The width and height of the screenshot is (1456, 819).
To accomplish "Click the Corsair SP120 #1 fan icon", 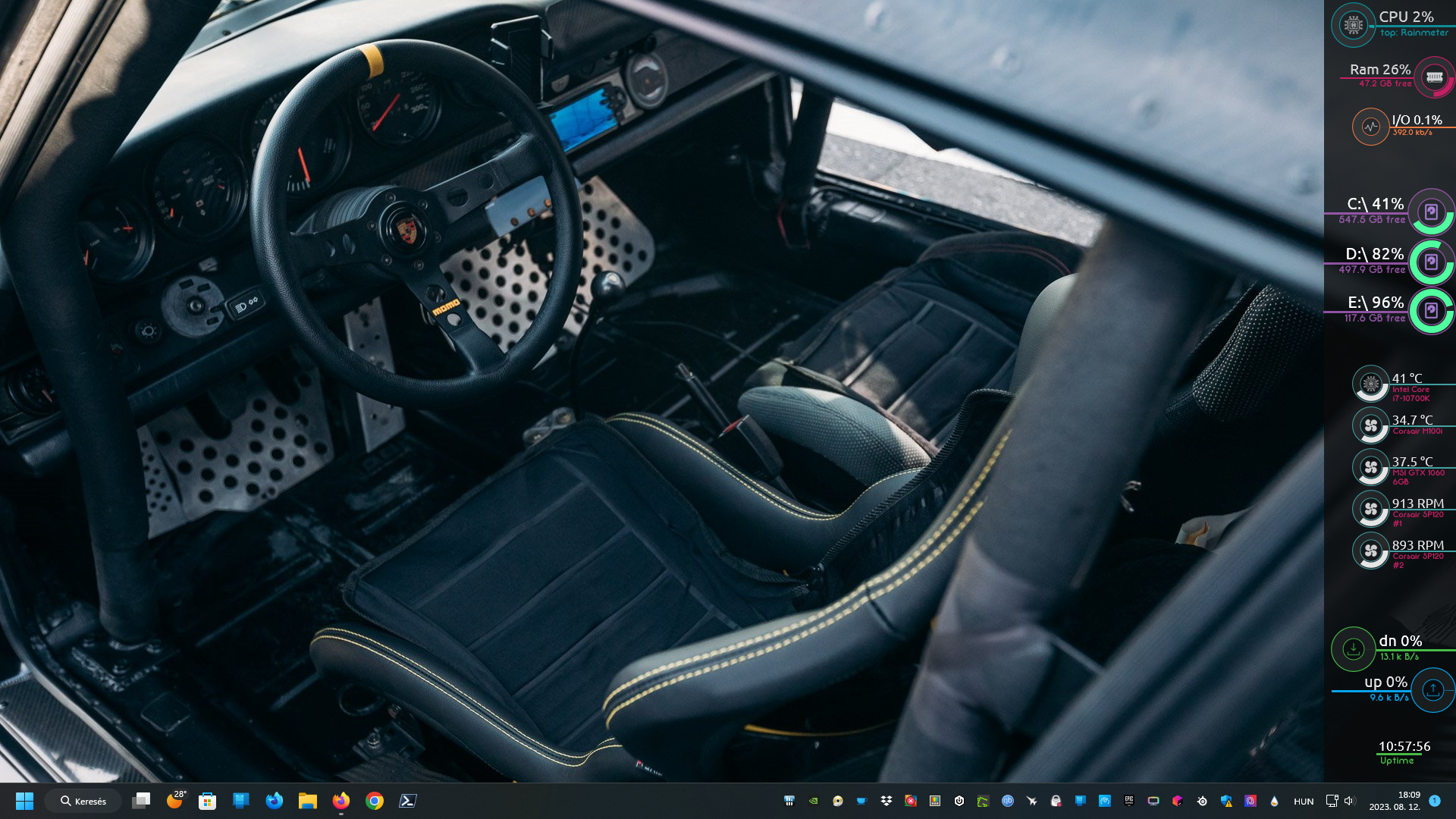I will pyautogui.click(x=1370, y=509).
